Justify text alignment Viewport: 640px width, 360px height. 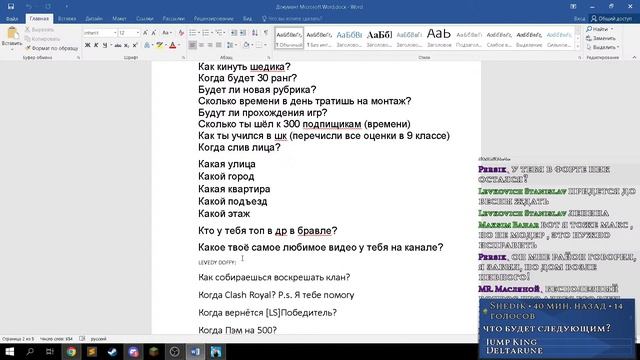click(x=219, y=45)
